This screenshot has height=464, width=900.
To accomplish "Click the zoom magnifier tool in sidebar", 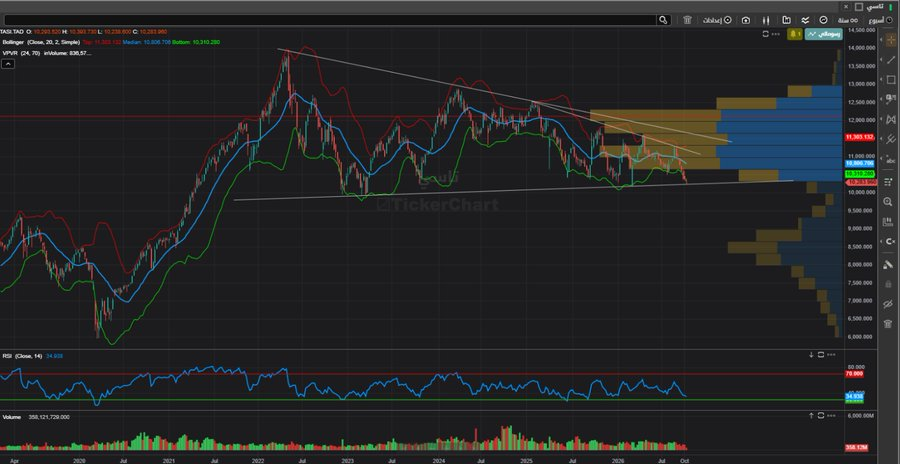I will [x=889, y=202].
